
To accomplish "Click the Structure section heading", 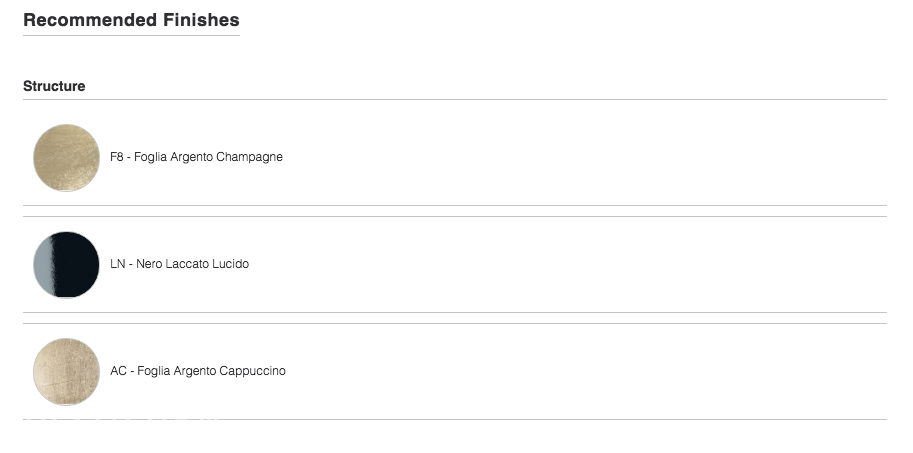I will [54, 86].
